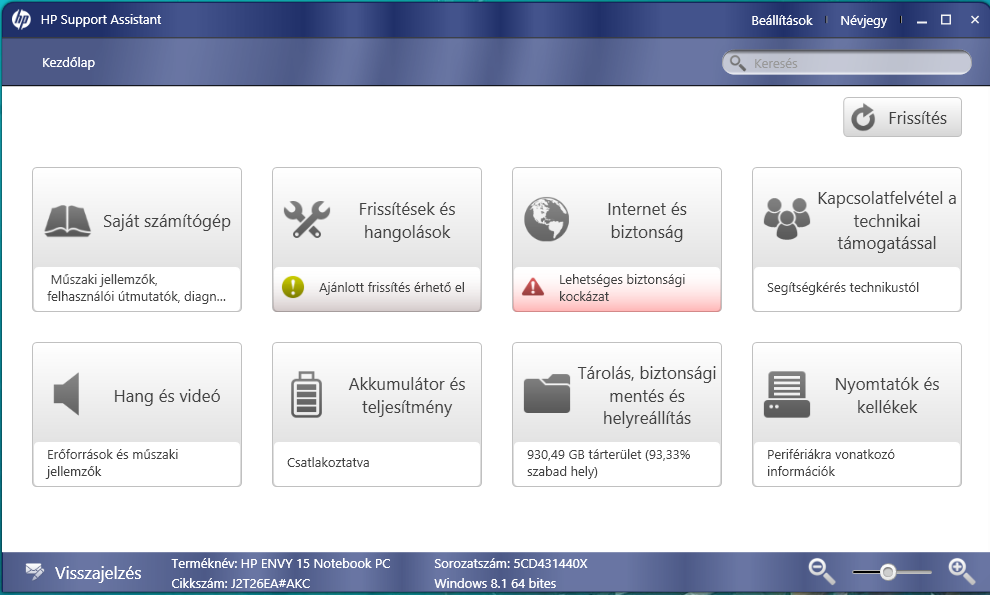This screenshot has height=595, width=990.
Task: Open Beállítások in the title bar
Action: 782,20
